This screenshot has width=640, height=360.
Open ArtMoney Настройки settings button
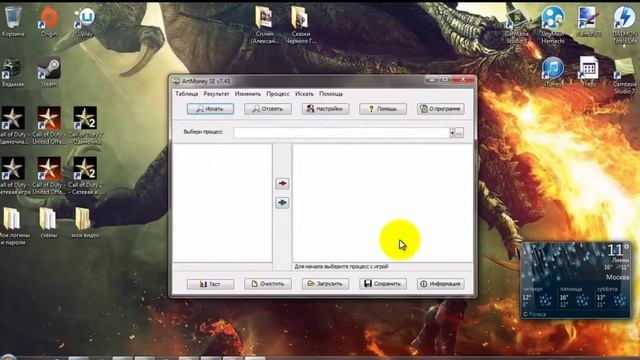pos(325,109)
